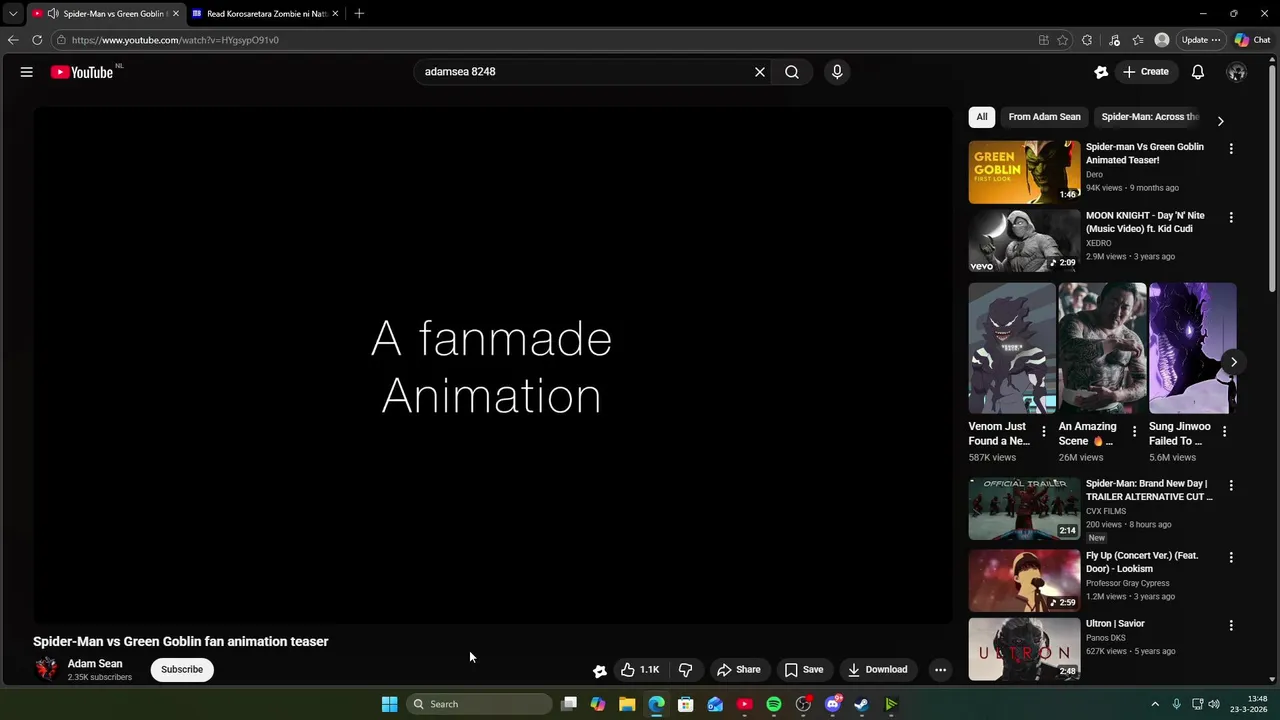The width and height of the screenshot is (1280, 720).
Task: Open Spotify from taskbar
Action: 774,704
